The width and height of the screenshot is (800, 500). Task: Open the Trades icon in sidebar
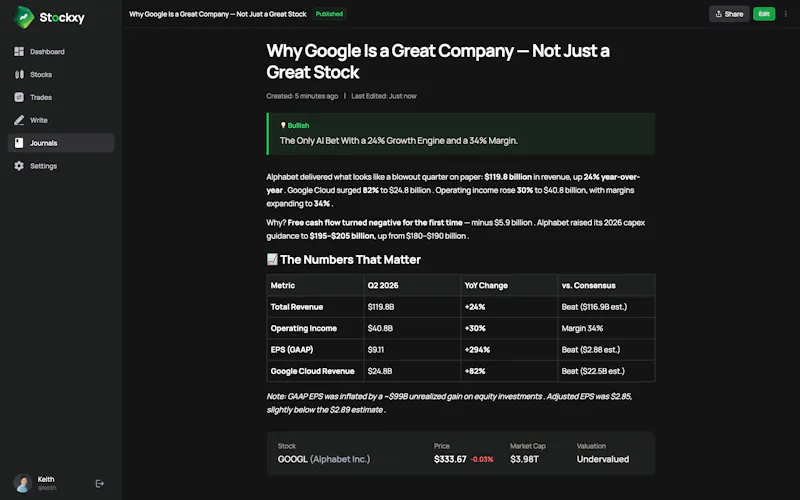(x=19, y=97)
